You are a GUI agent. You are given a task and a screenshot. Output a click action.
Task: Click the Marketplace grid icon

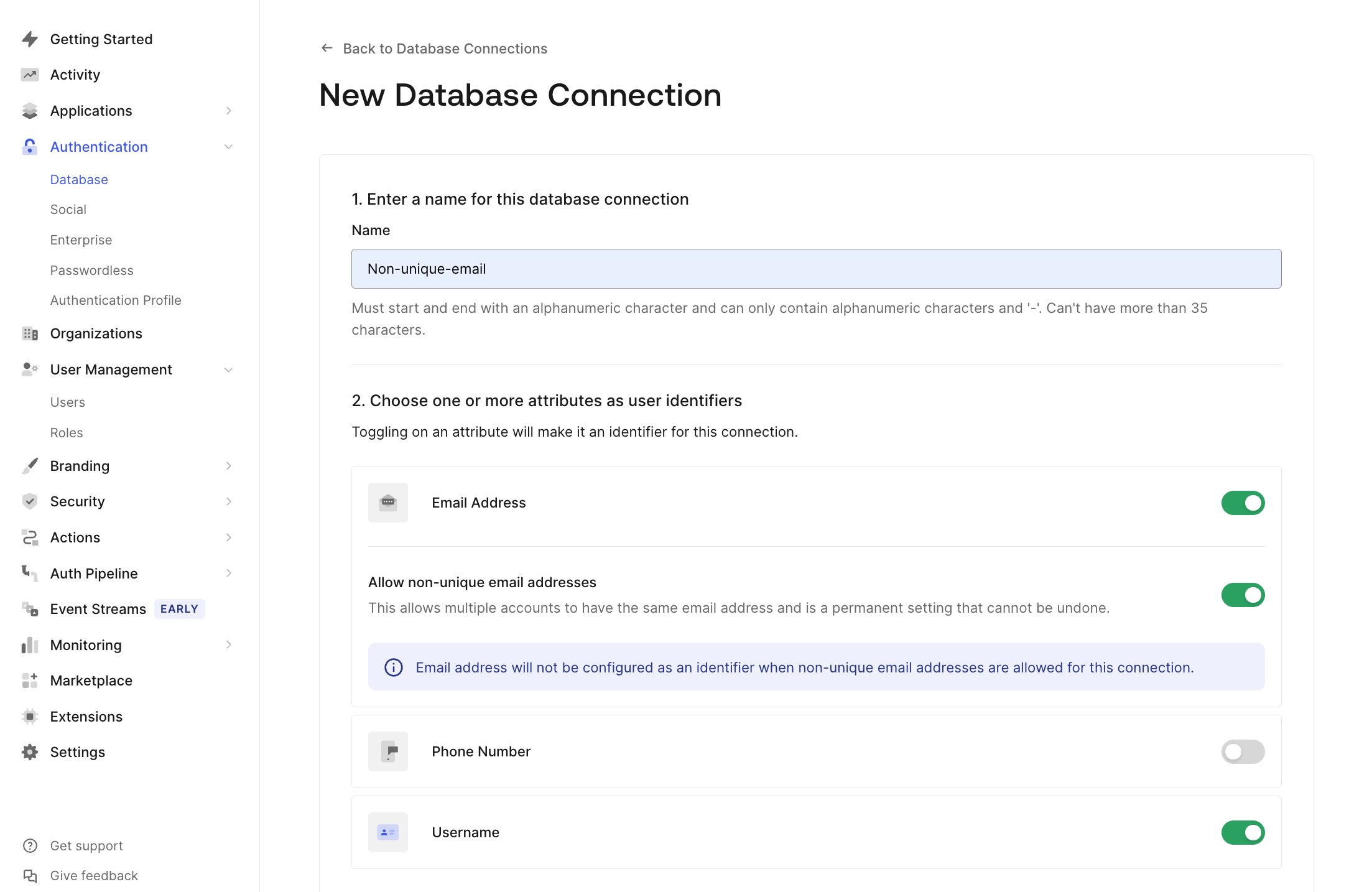pos(30,681)
